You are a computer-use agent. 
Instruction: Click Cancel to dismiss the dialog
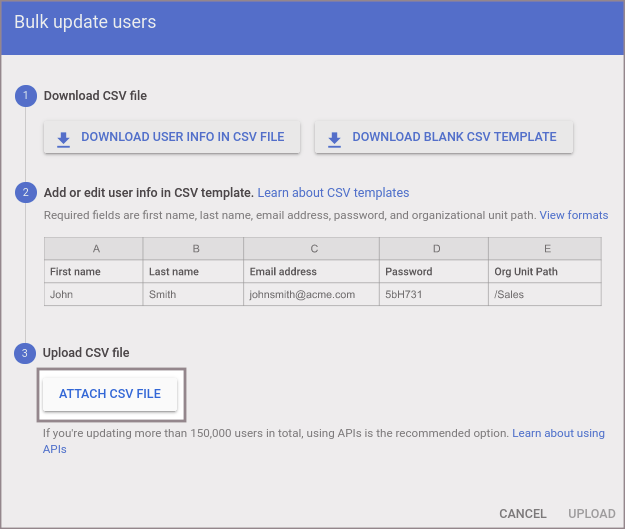click(522, 514)
